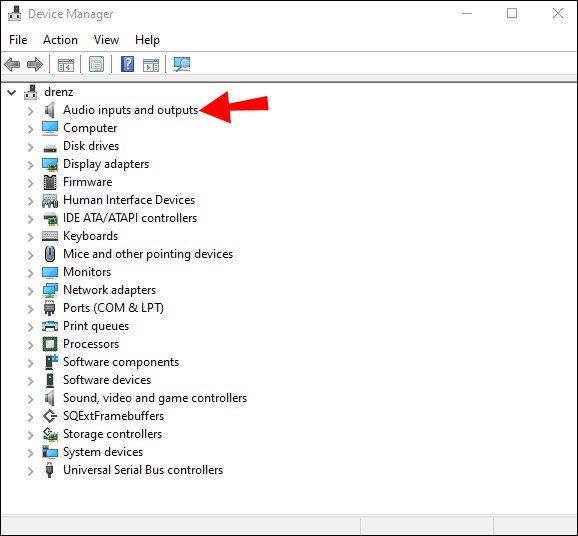The image size is (578, 536).
Task: Open the File menu
Action: (x=18, y=40)
